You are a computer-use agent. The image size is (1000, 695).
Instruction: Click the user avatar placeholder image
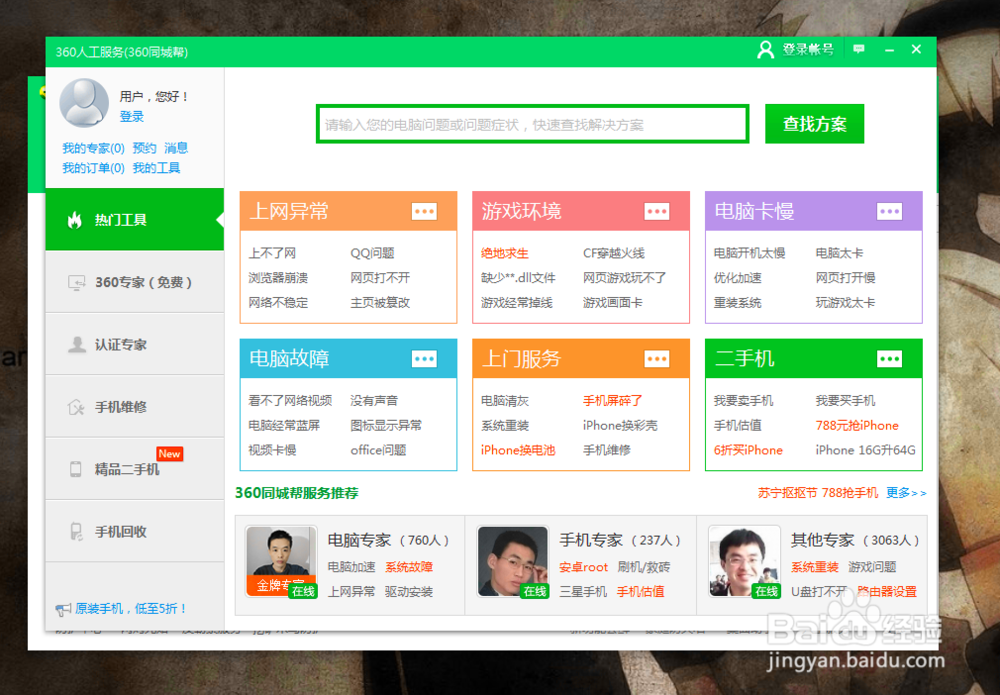(x=84, y=103)
